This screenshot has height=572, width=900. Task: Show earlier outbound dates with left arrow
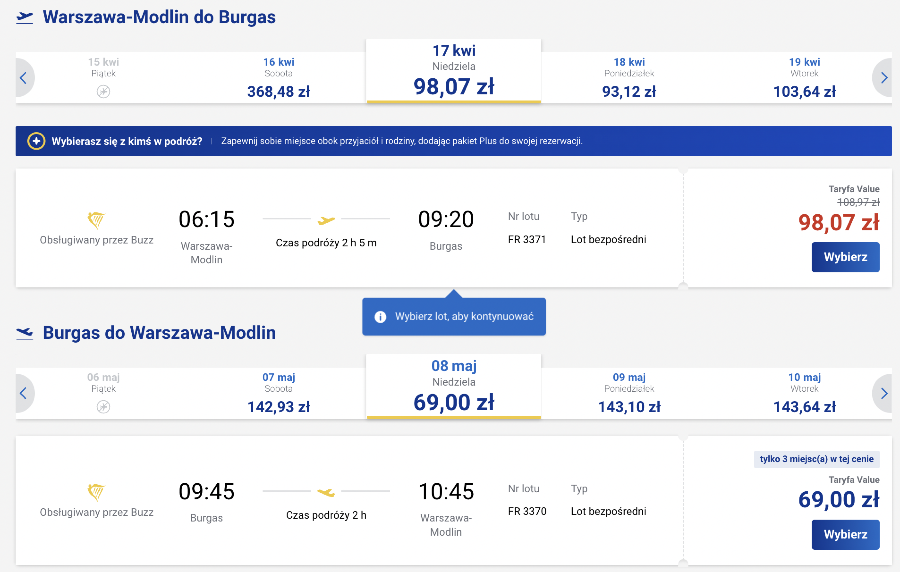click(x=24, y=78)
